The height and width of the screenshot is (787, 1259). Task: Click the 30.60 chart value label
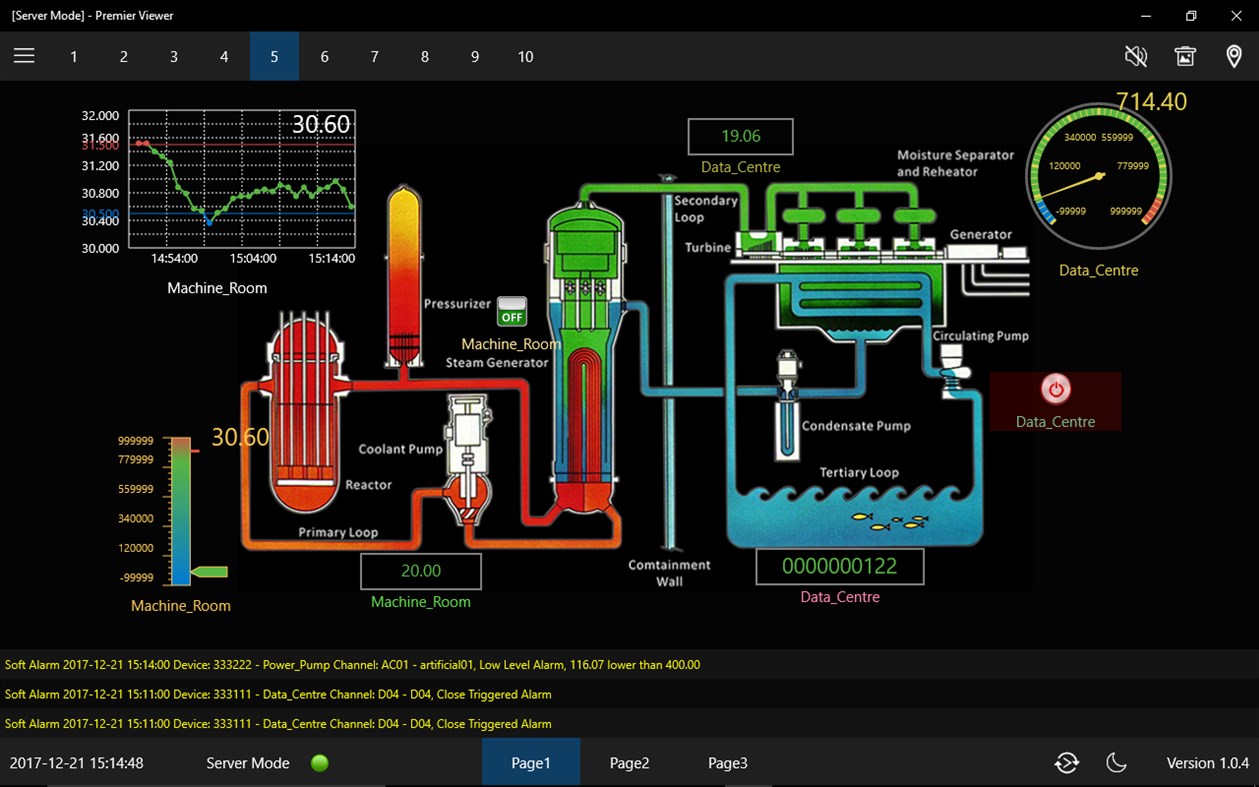pos(321,124)
